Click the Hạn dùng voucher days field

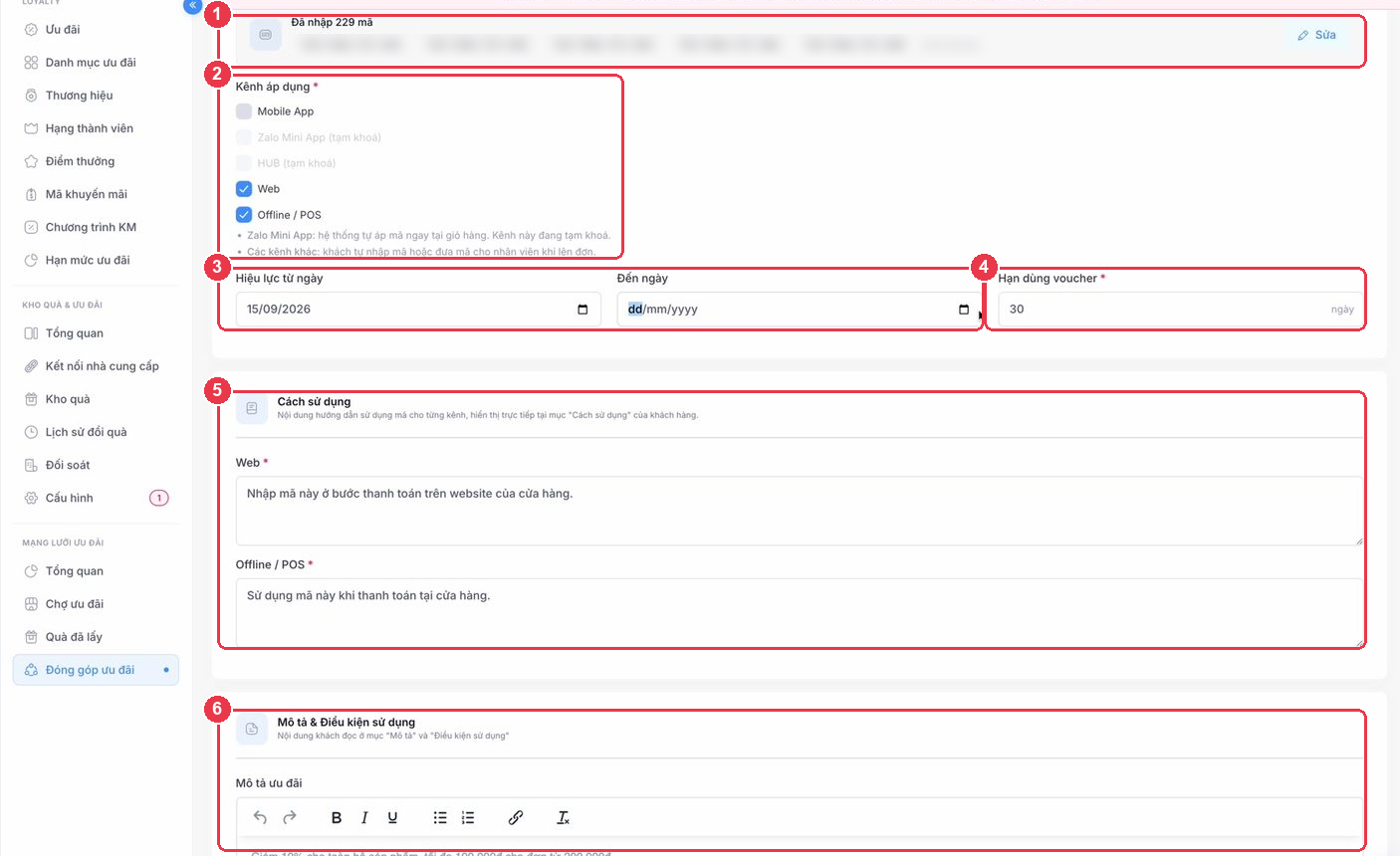1181,310
